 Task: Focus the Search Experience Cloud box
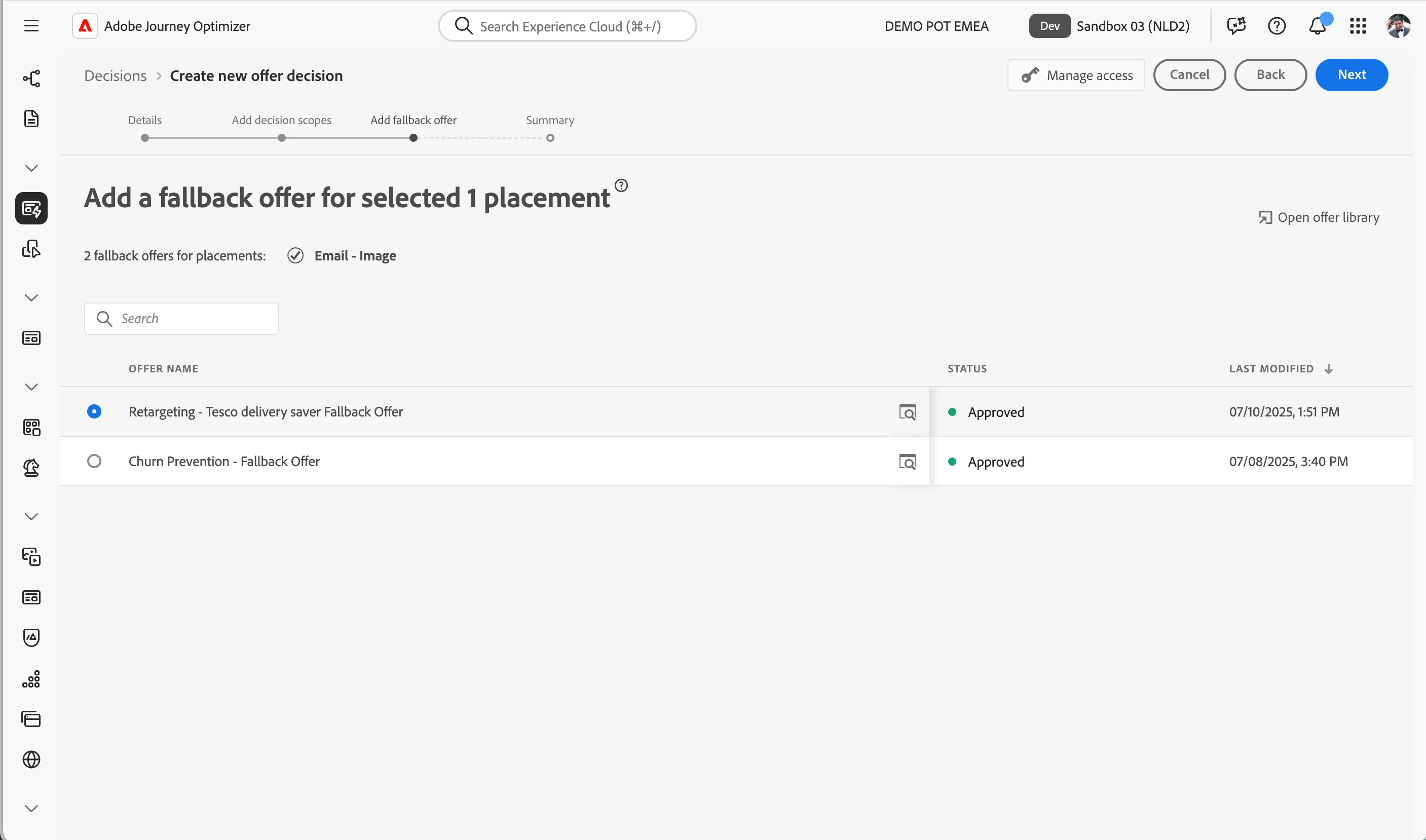pos(567,26)
